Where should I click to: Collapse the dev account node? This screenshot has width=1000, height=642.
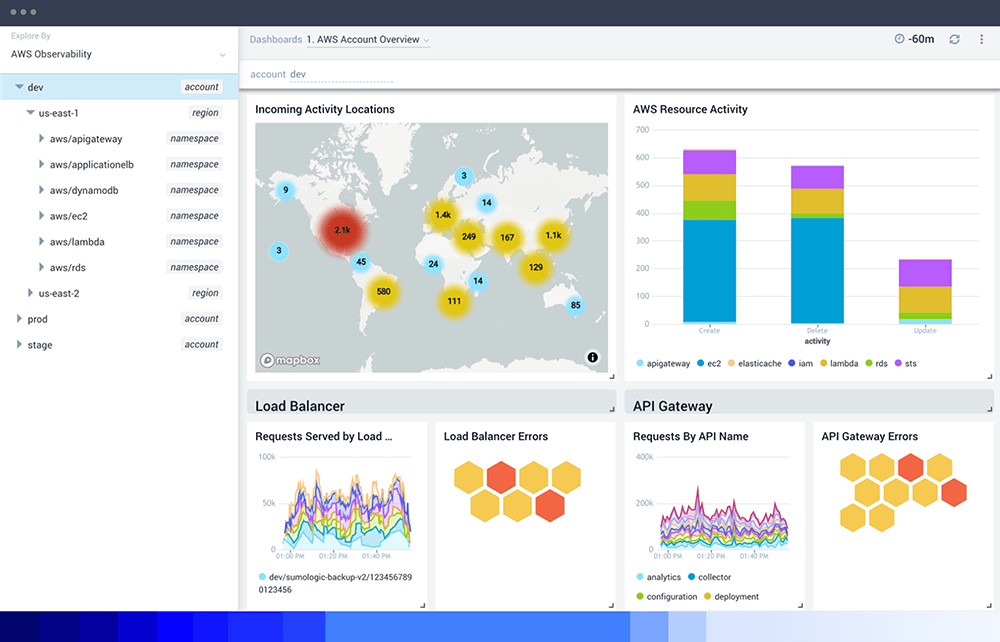tap(19, 87)
